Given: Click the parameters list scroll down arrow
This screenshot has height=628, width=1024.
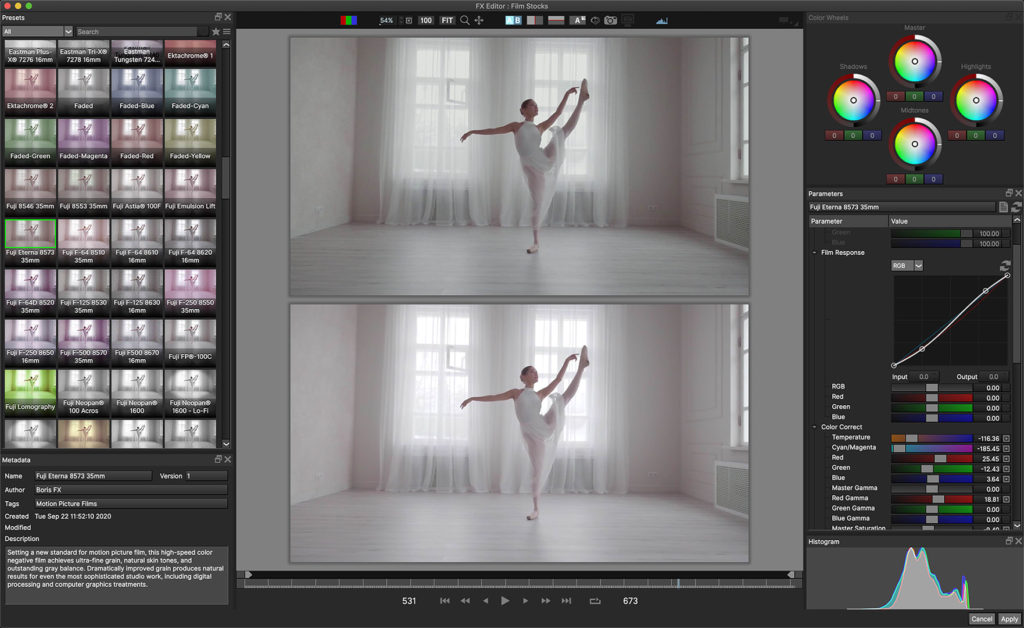Looking at the screenshot, I should 1017,525.
